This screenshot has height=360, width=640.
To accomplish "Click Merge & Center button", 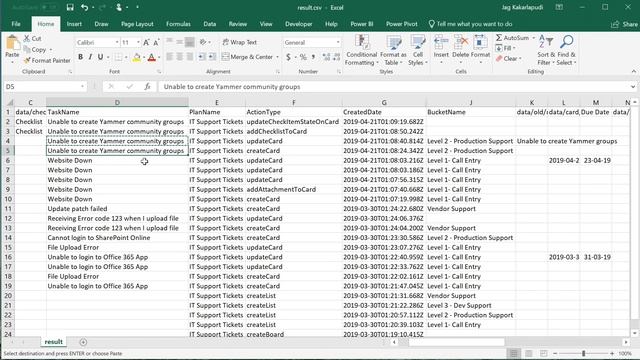I will tap(247, 57).
